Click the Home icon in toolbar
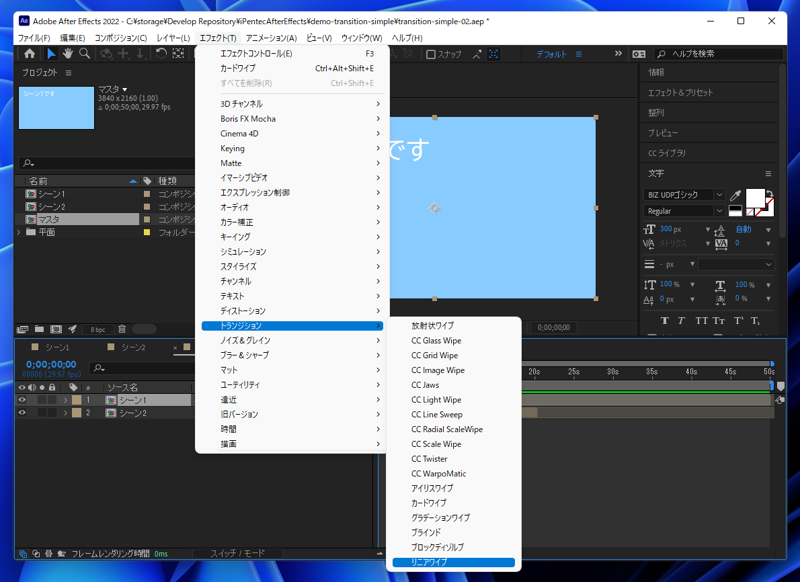Viewport: 800px width, 582px height. click(29, 54)
